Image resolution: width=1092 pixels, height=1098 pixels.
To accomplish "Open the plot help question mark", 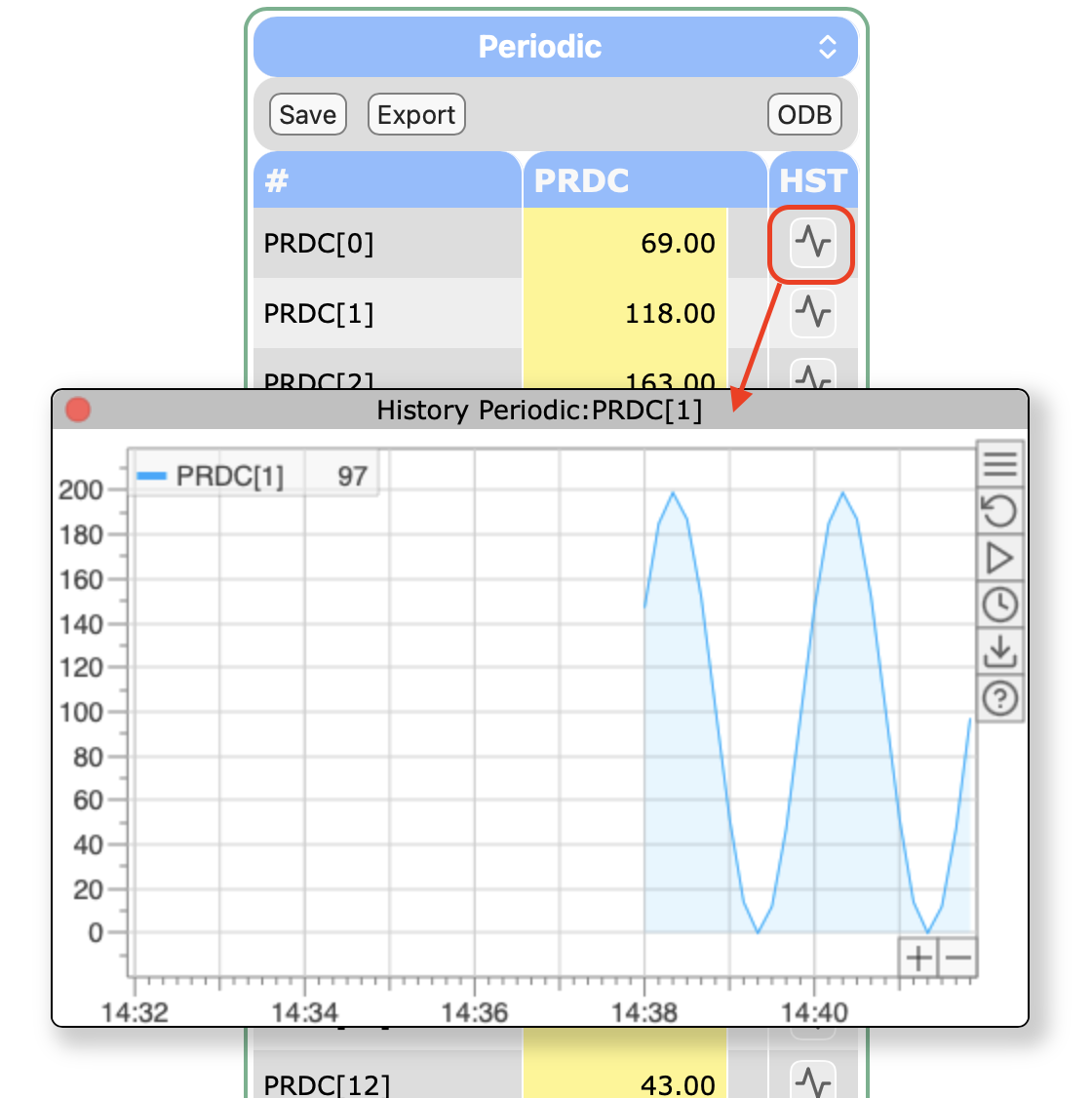I will point(999,698).
